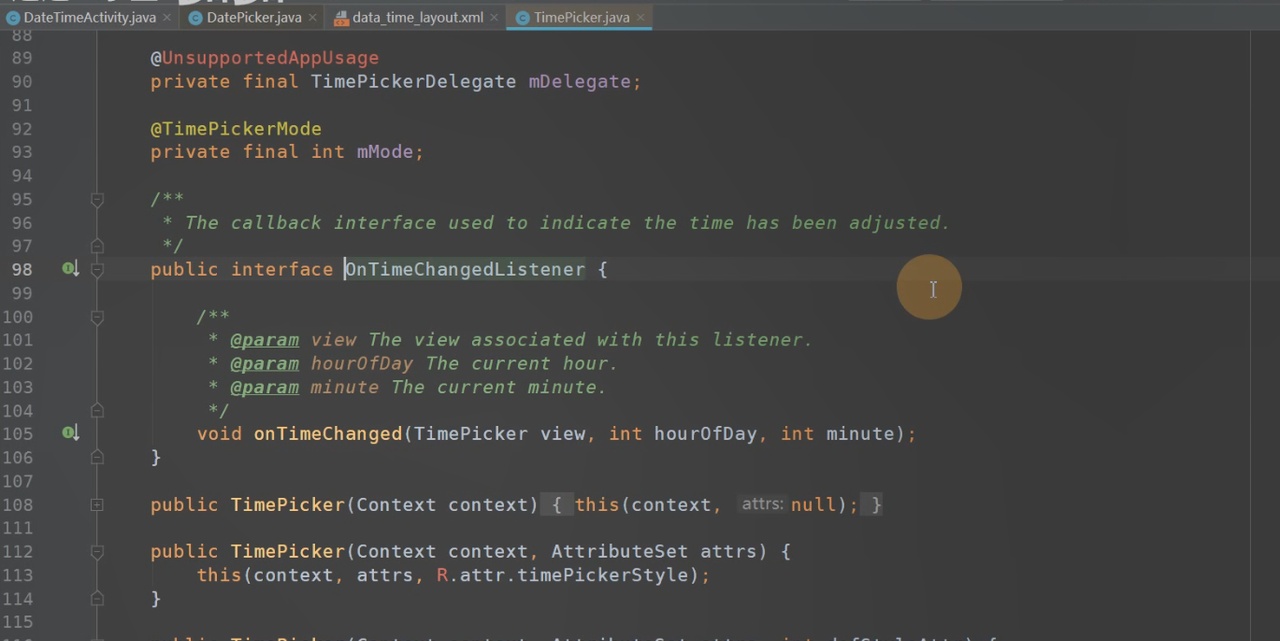Screen dimensions: 1280x641
Task: Click R.attr.timePickerStyle on line 113
Action: [563, 575]
